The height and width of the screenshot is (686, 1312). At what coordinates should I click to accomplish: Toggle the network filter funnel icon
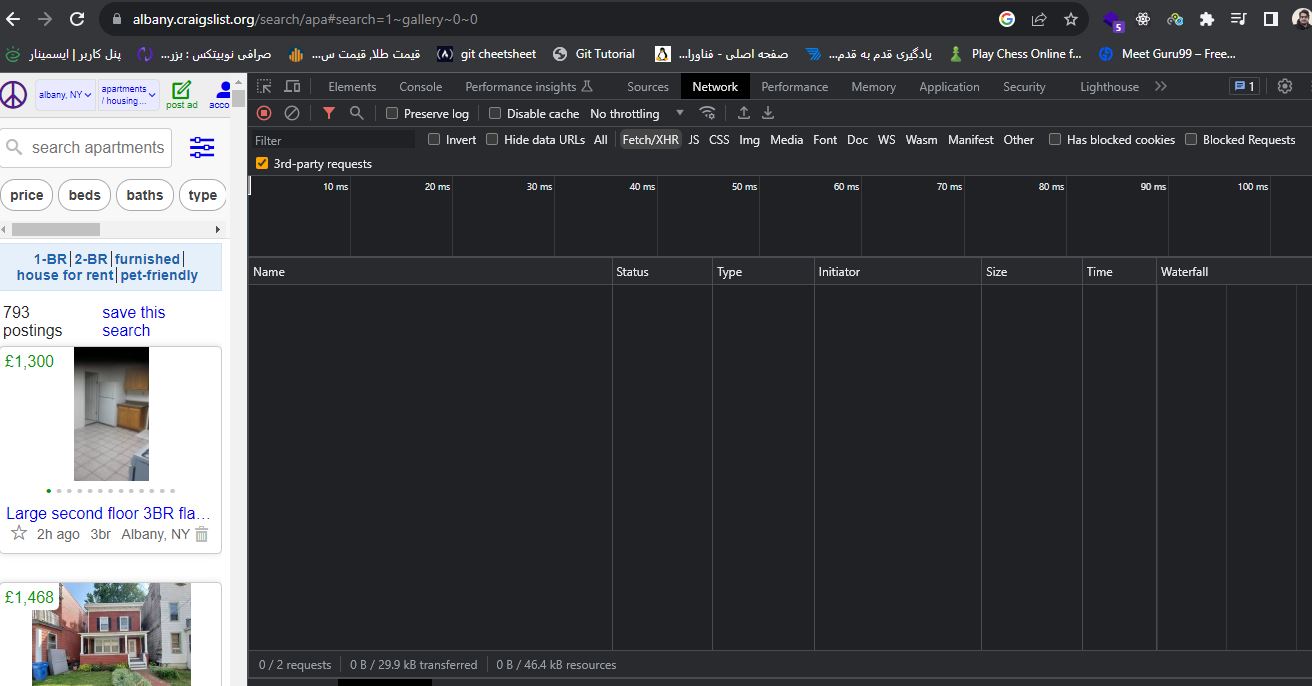329,113
